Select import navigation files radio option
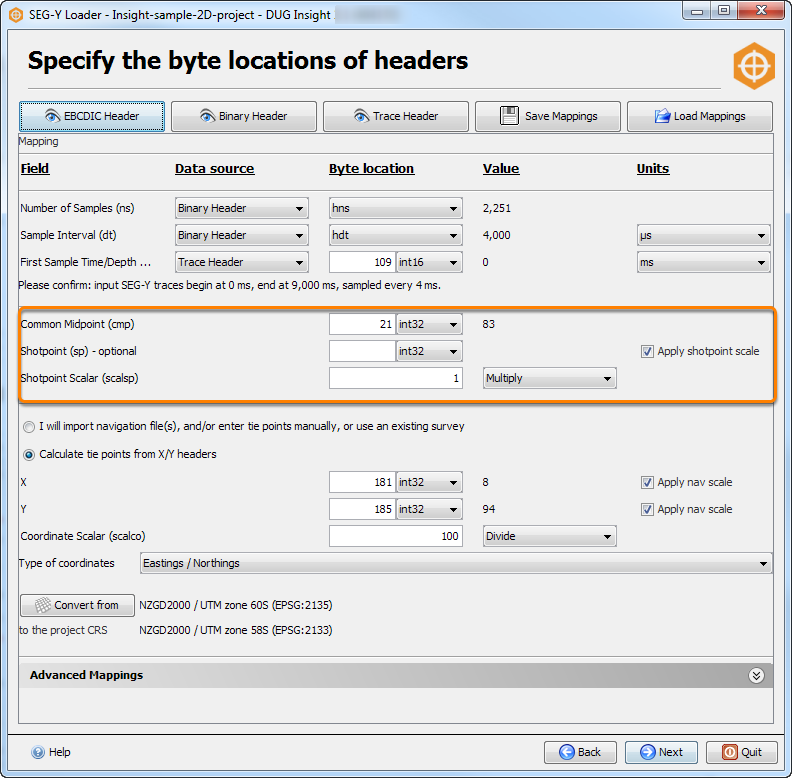 coord(29,427)
